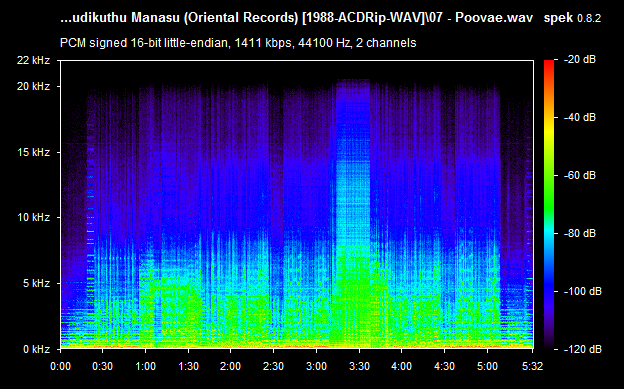The height and width of the screenshot is (389, 624).
Task: Select the 15 kHz frequency axis label
Action: click(x=33, y=152)
